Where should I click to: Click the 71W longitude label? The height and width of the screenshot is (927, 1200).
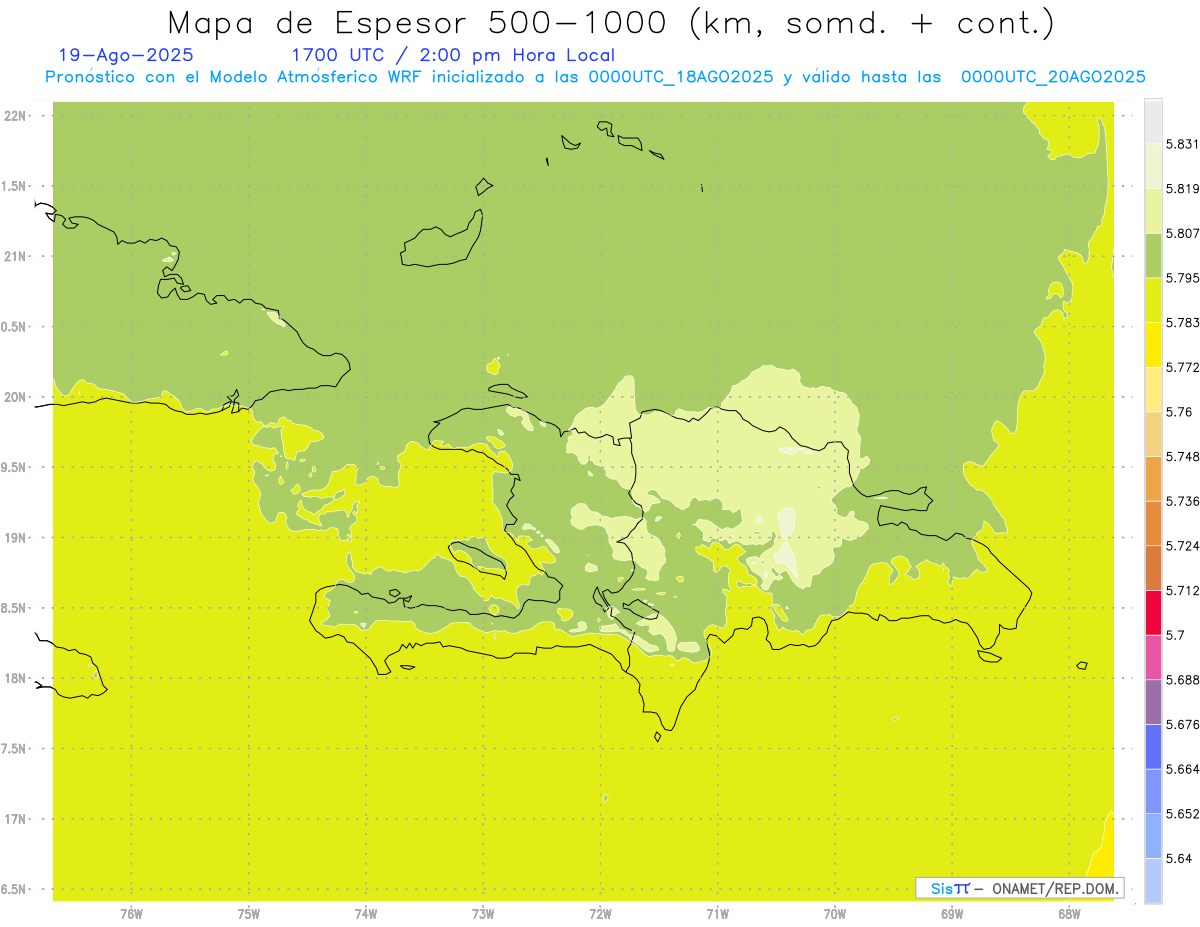[717, 914]
